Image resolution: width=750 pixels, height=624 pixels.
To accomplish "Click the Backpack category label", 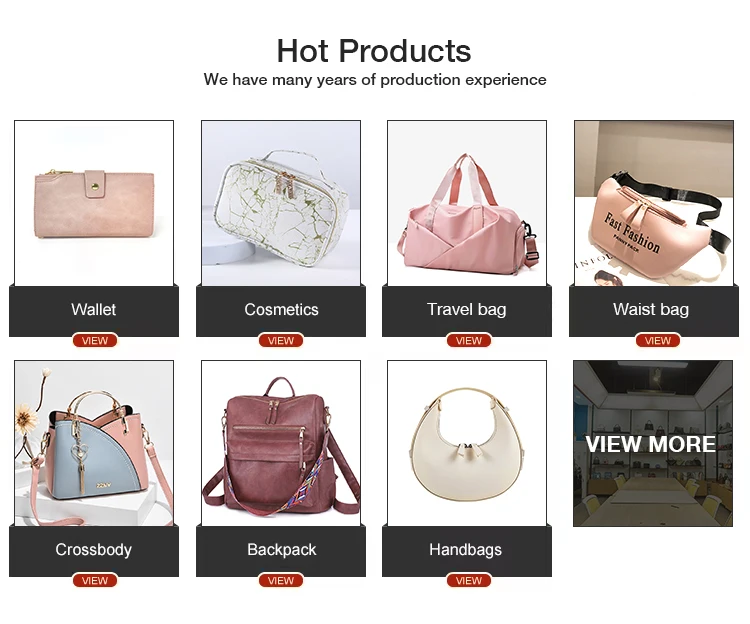I will (x=282, y=549).
